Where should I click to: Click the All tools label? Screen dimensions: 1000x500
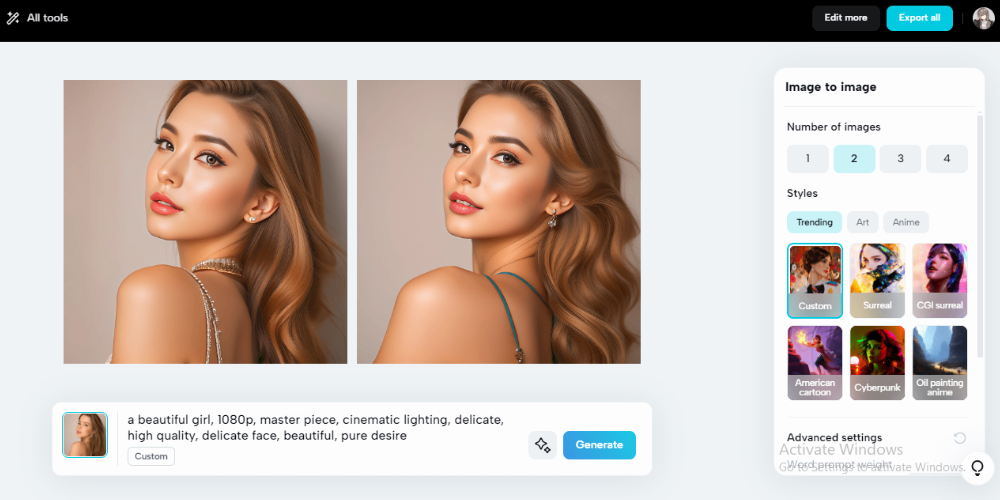[47, 18]
